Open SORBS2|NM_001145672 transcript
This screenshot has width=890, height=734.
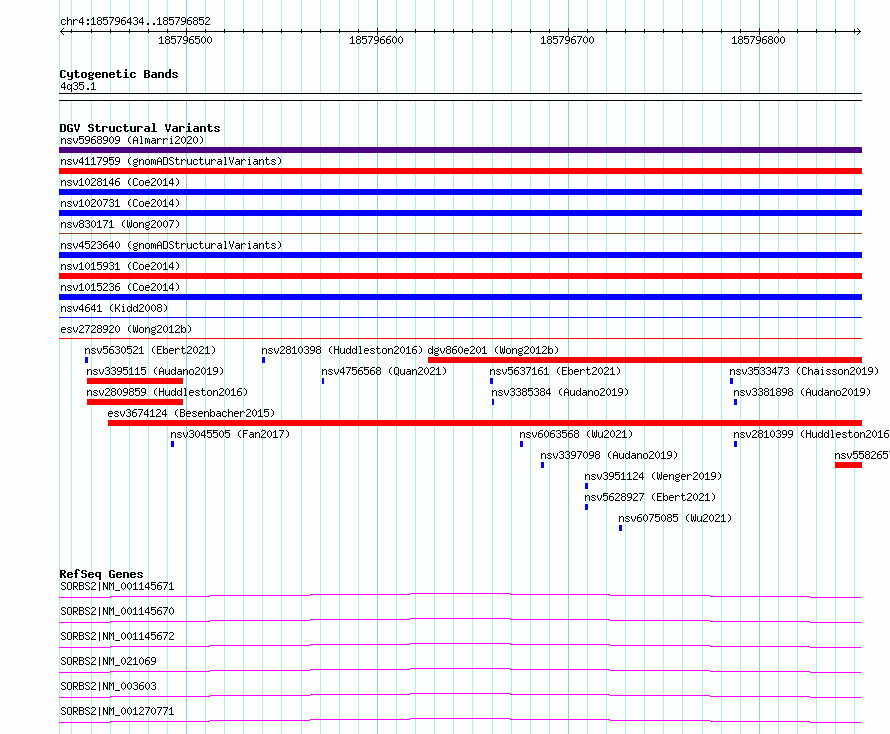pos(117,636)
